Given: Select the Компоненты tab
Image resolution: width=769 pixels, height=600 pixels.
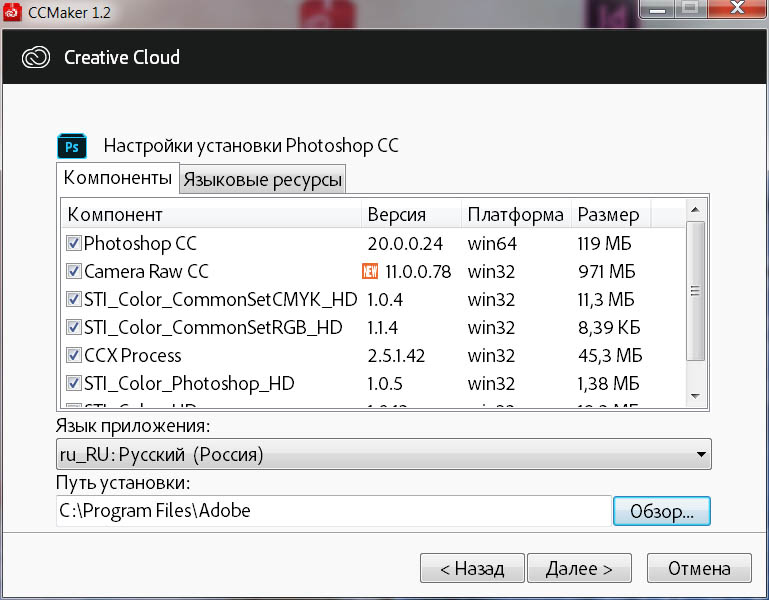Looking at the screenshot, I should [118, 178].
